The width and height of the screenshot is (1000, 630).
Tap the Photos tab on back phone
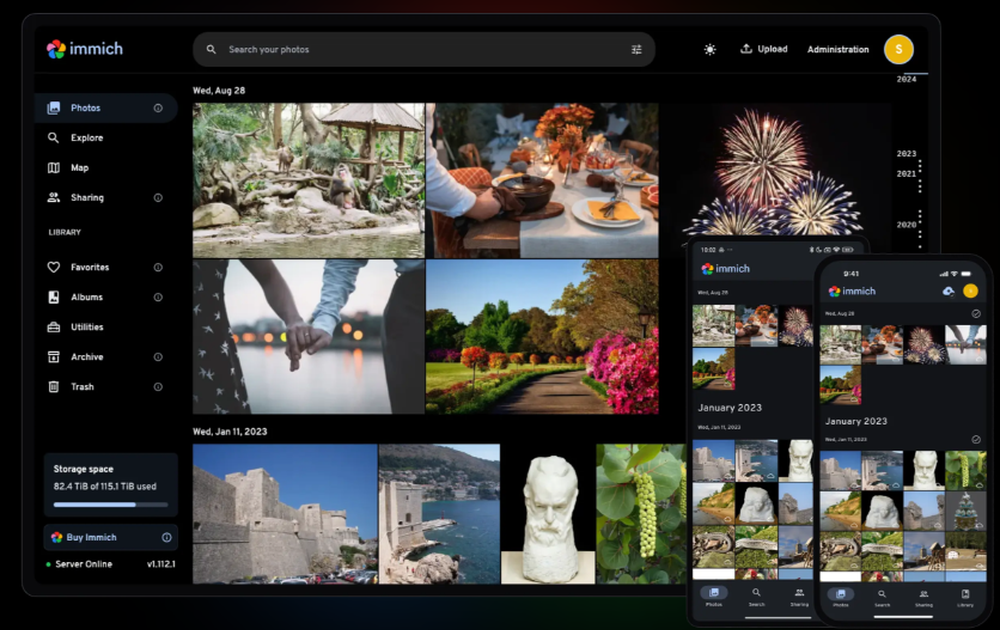[714, 597]
